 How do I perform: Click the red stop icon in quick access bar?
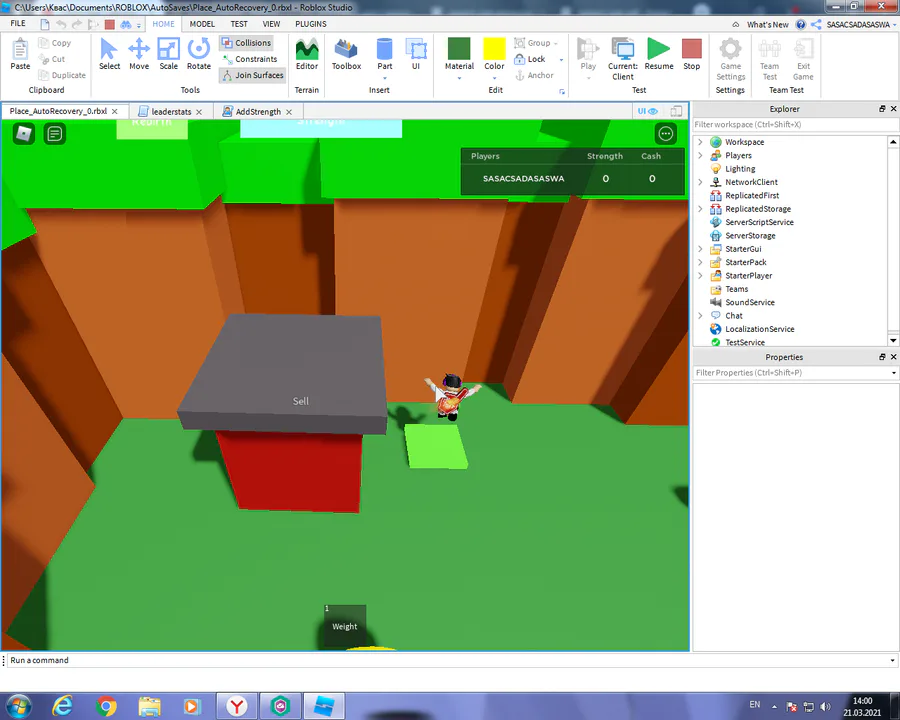coord(110,24)
